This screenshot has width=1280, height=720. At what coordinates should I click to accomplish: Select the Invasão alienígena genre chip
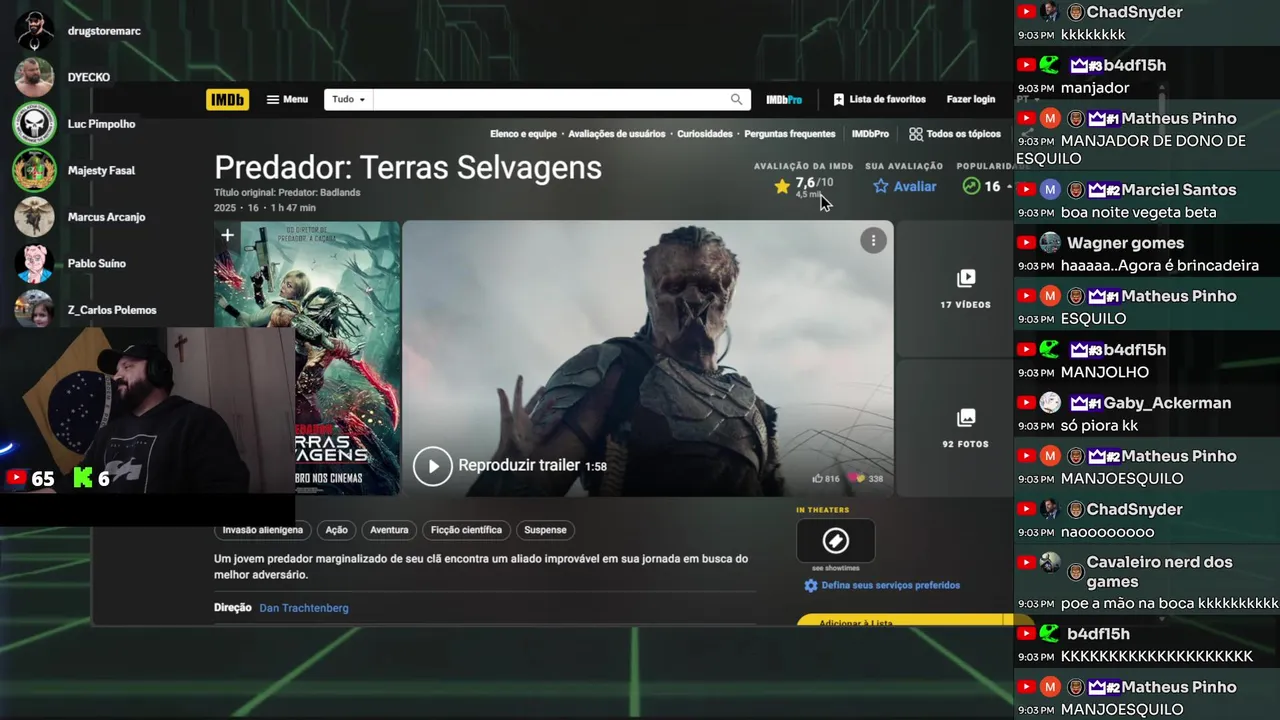[263, 530]
